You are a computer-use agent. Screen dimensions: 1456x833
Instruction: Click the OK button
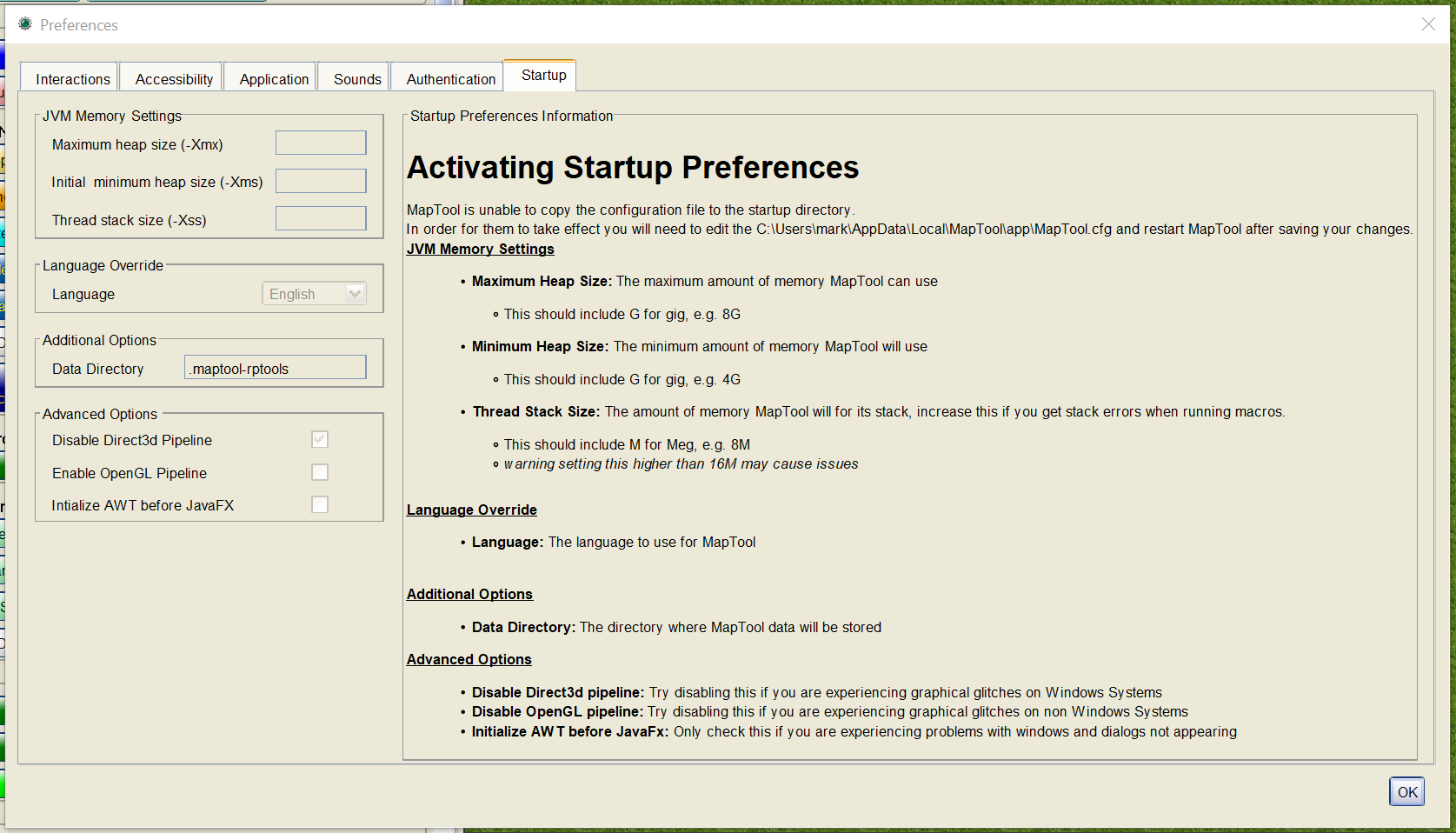1406,791
